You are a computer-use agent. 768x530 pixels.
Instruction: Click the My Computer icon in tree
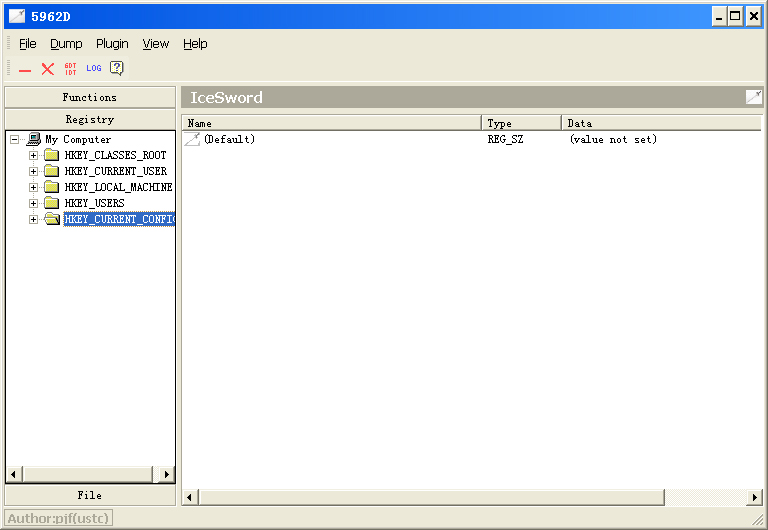point(34,139)
